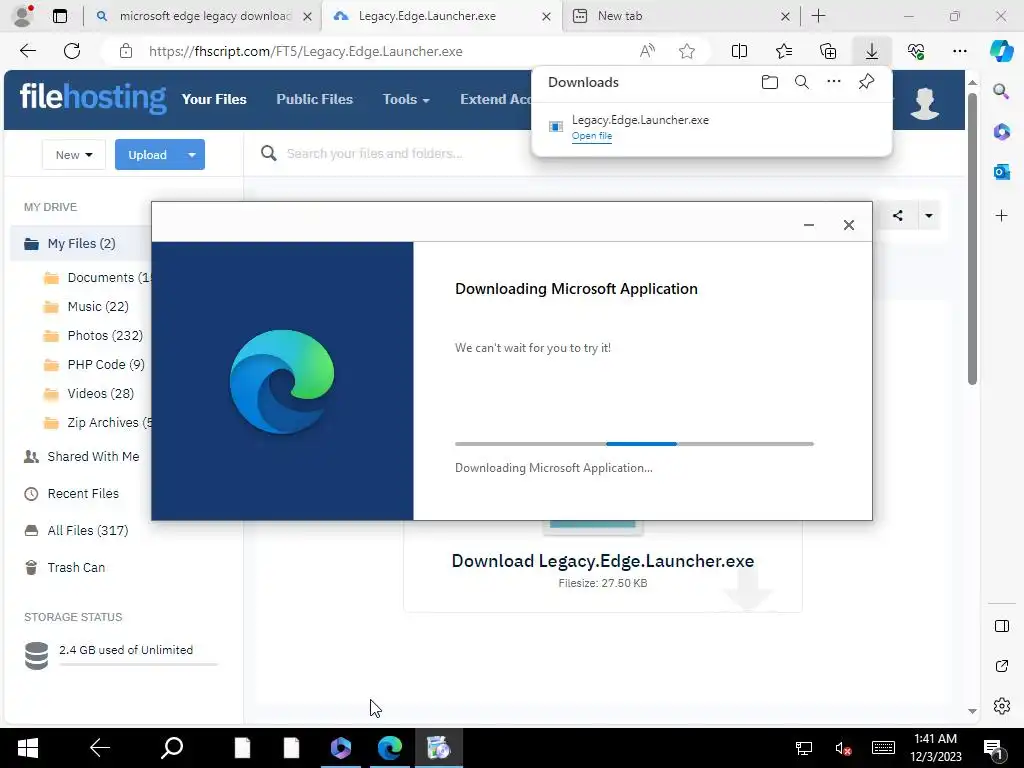Open the Microsoft 365 sidebar icon
1024x768 pixels.
point(1001,131)
